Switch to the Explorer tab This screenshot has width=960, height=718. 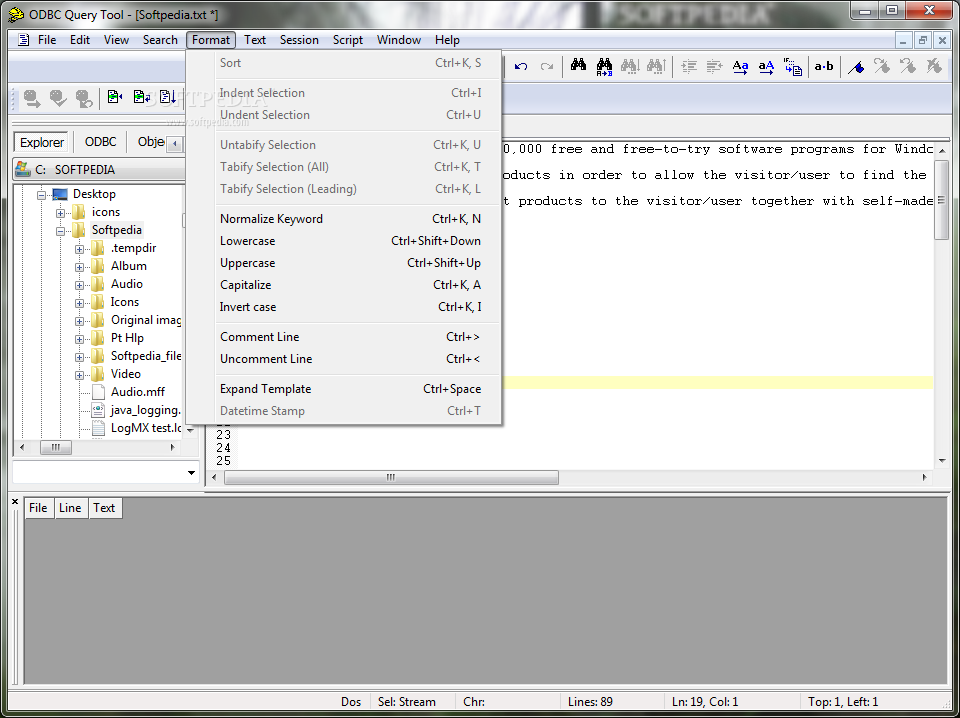[x=42, y=142]
